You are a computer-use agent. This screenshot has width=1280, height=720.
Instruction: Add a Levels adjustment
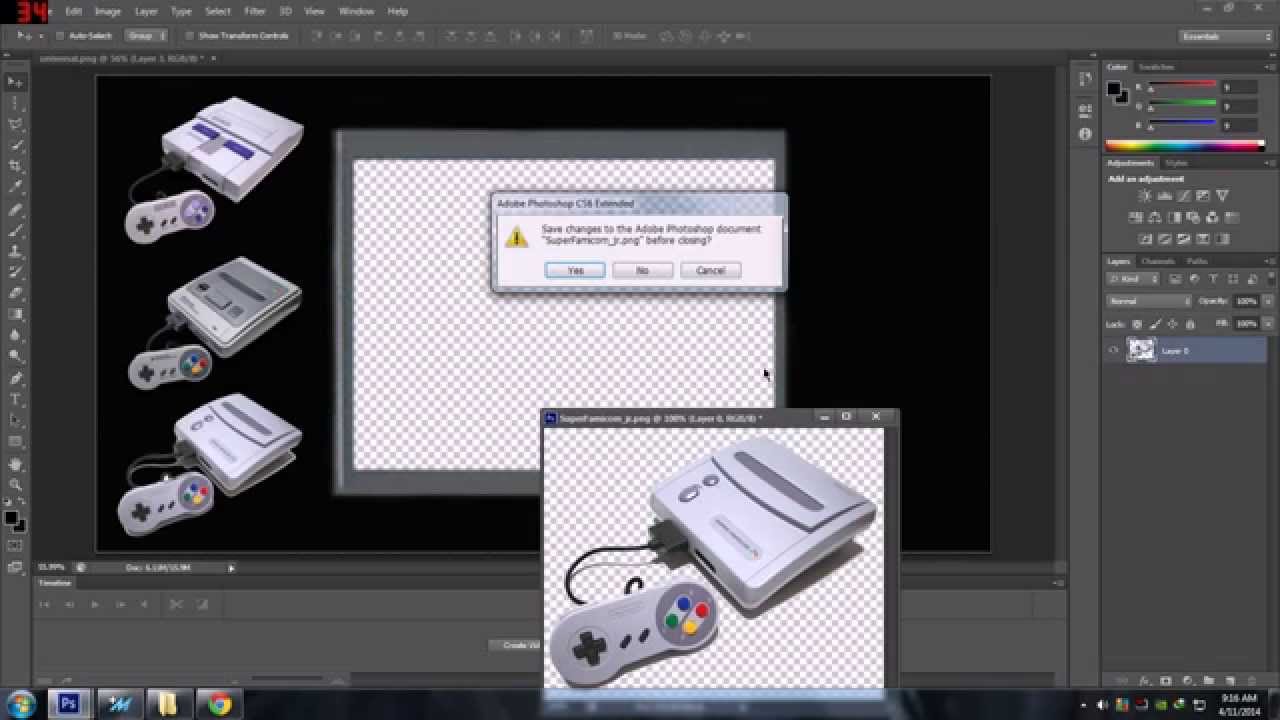pyautogui.click(x=1164, y=196)
